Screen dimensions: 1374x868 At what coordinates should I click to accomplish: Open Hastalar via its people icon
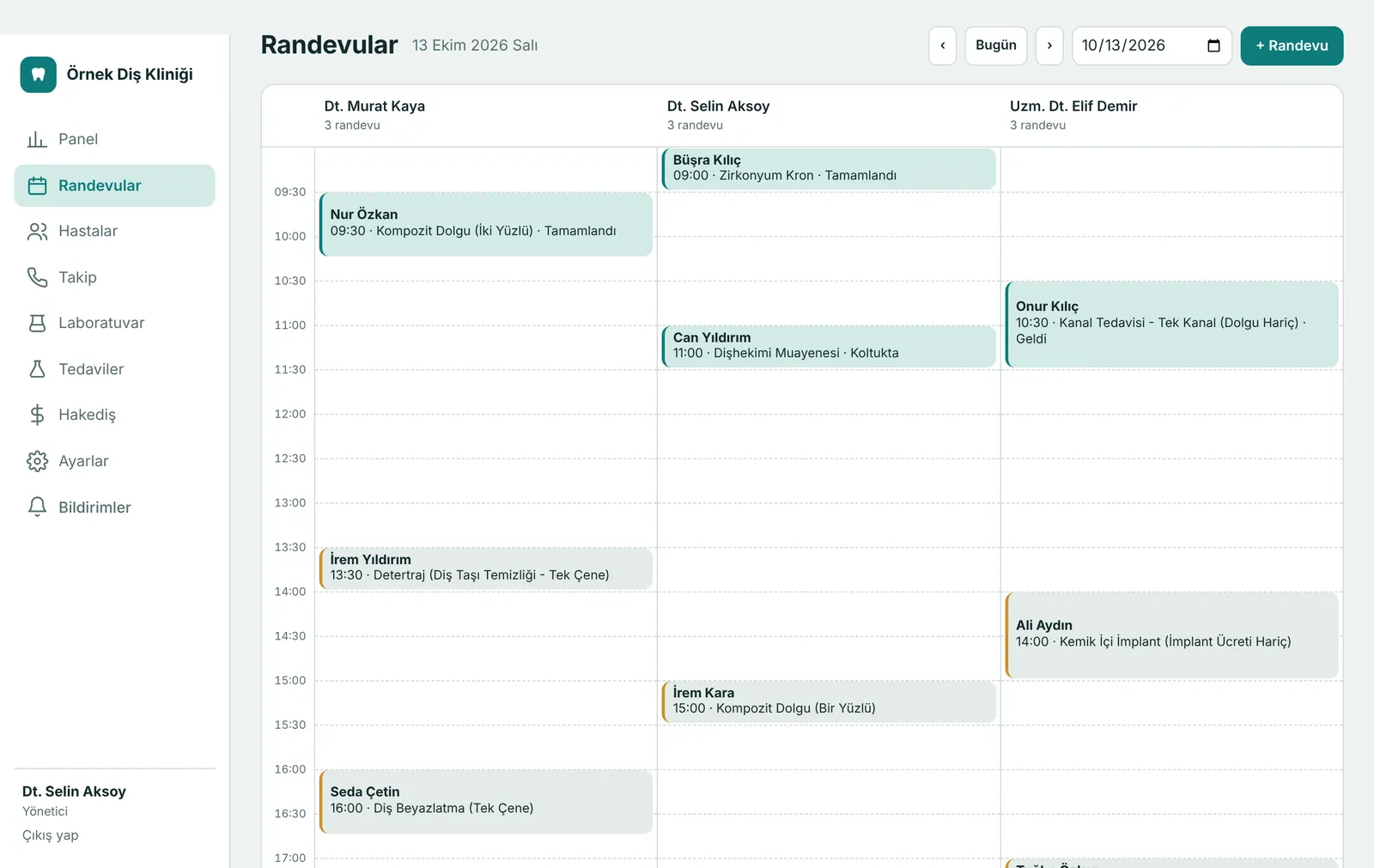[37, 231]
